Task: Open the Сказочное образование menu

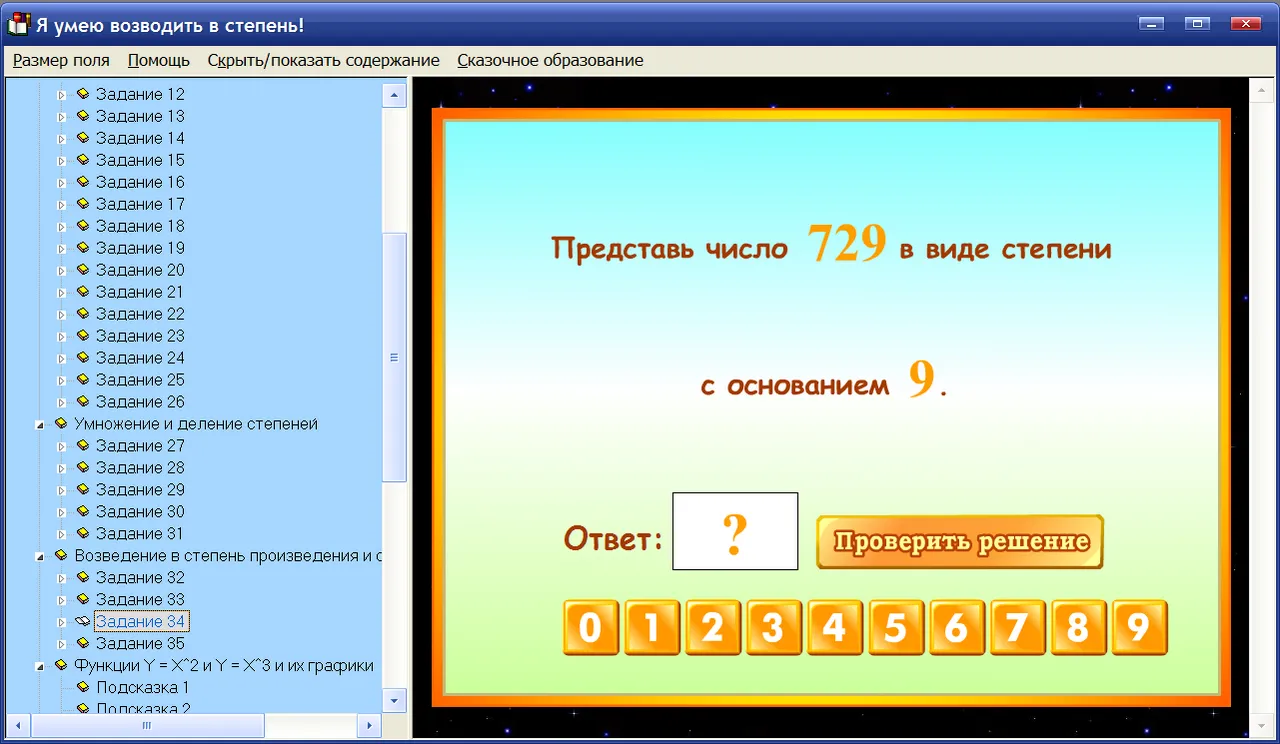Action: [550, 60]
